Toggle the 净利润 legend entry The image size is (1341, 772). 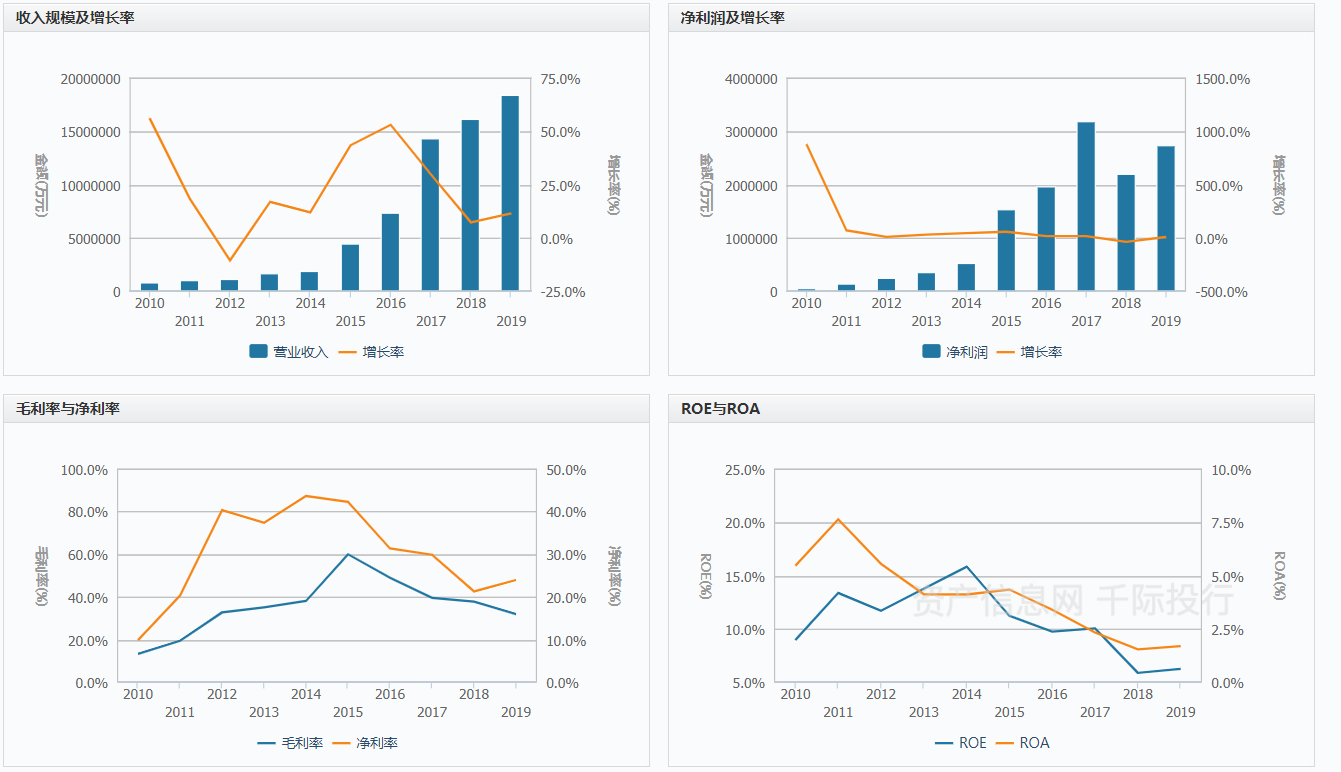[x=954, y=352]
